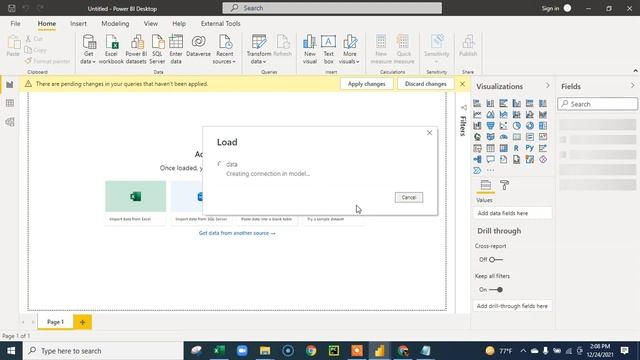The image size is (640, 360).
Task: Click the SQL Server icon
Action: point(157,49)
